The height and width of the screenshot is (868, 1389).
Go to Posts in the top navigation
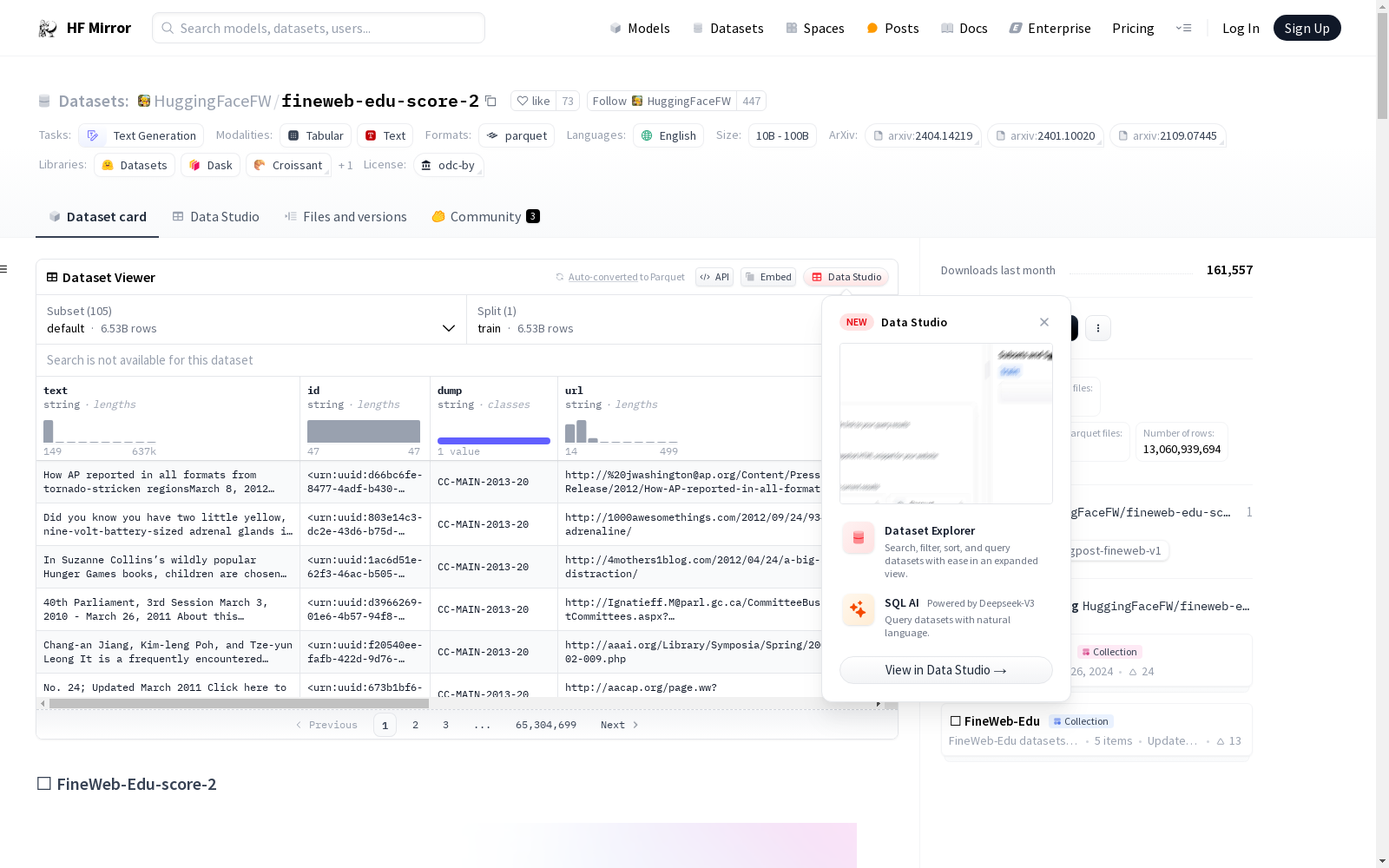tap(892, 28)
